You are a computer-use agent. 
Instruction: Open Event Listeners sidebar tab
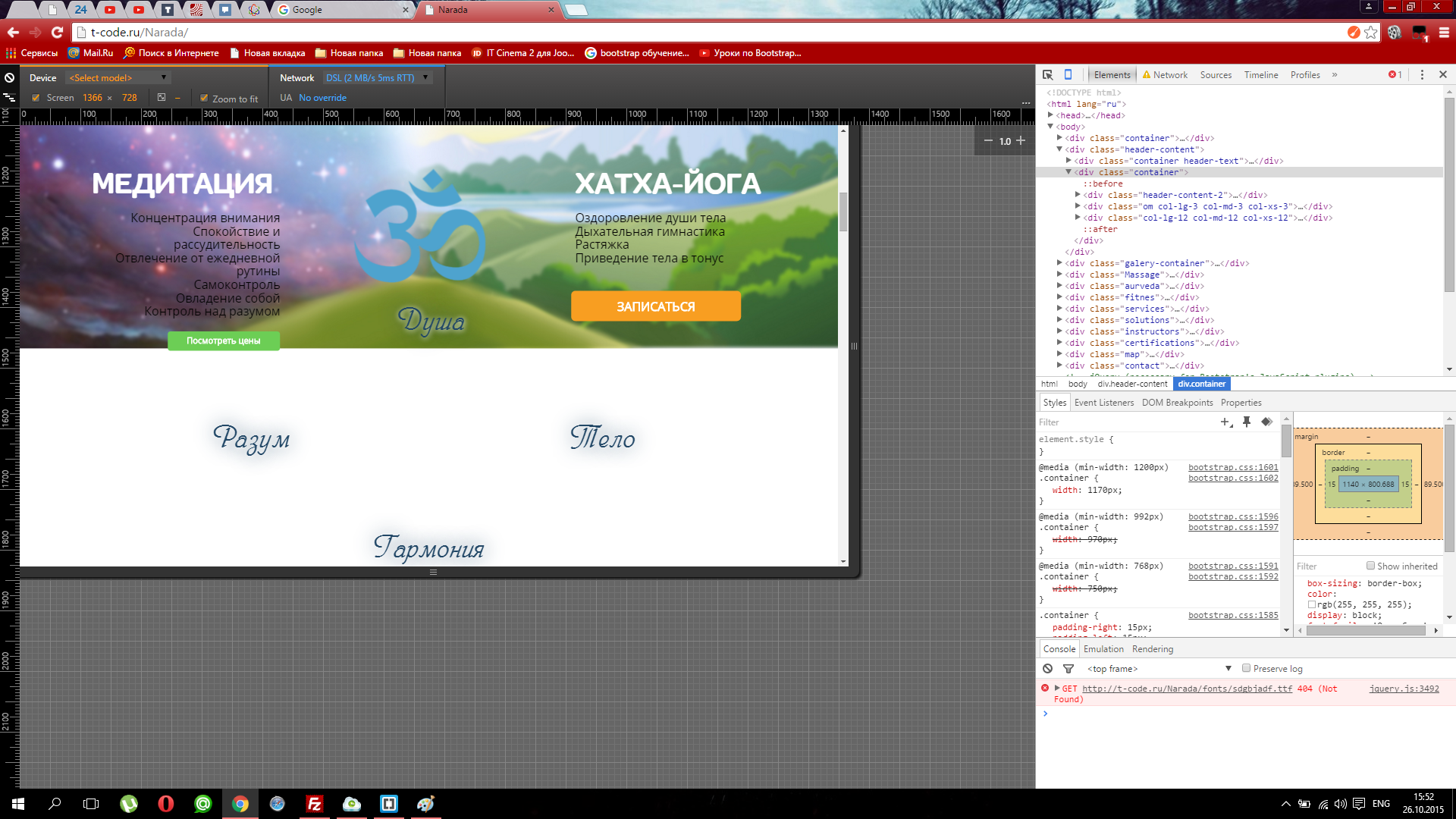click(x=1104, y=403)
